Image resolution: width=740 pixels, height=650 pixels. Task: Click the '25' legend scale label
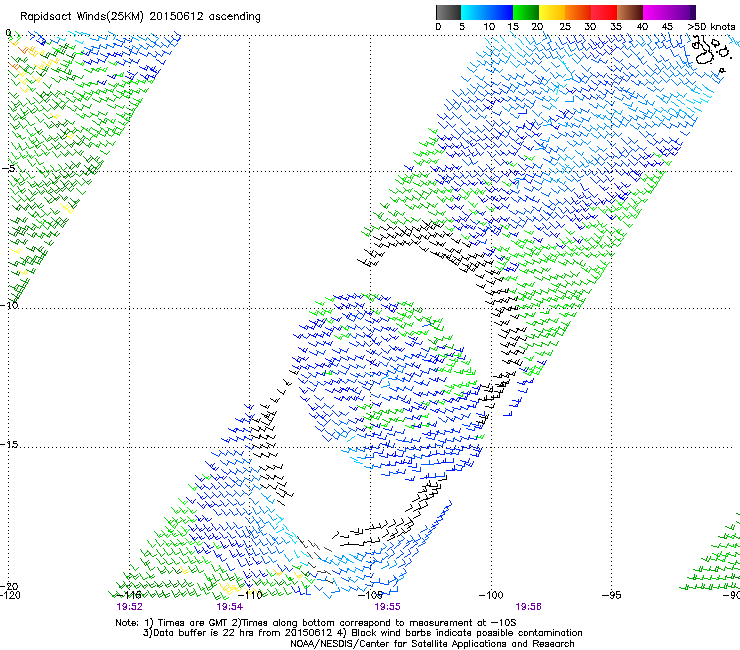(x=565, y=27)
